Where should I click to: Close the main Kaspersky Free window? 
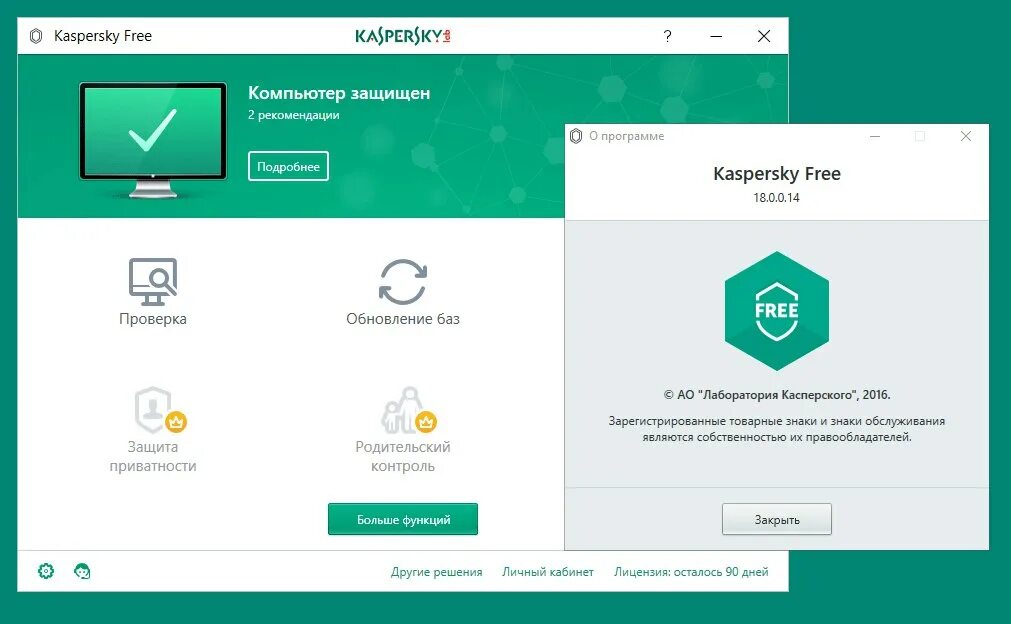coord(764,36)
